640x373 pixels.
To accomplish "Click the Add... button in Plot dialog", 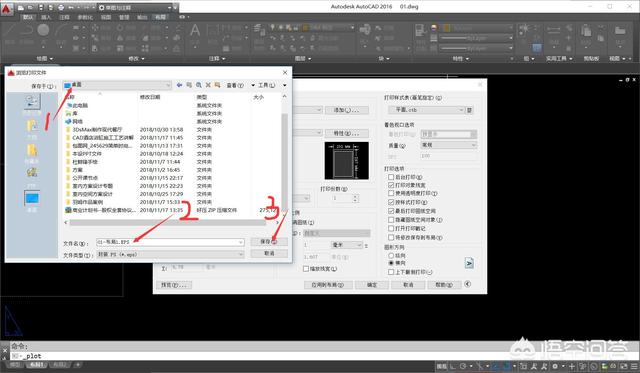I will point(347,110).
